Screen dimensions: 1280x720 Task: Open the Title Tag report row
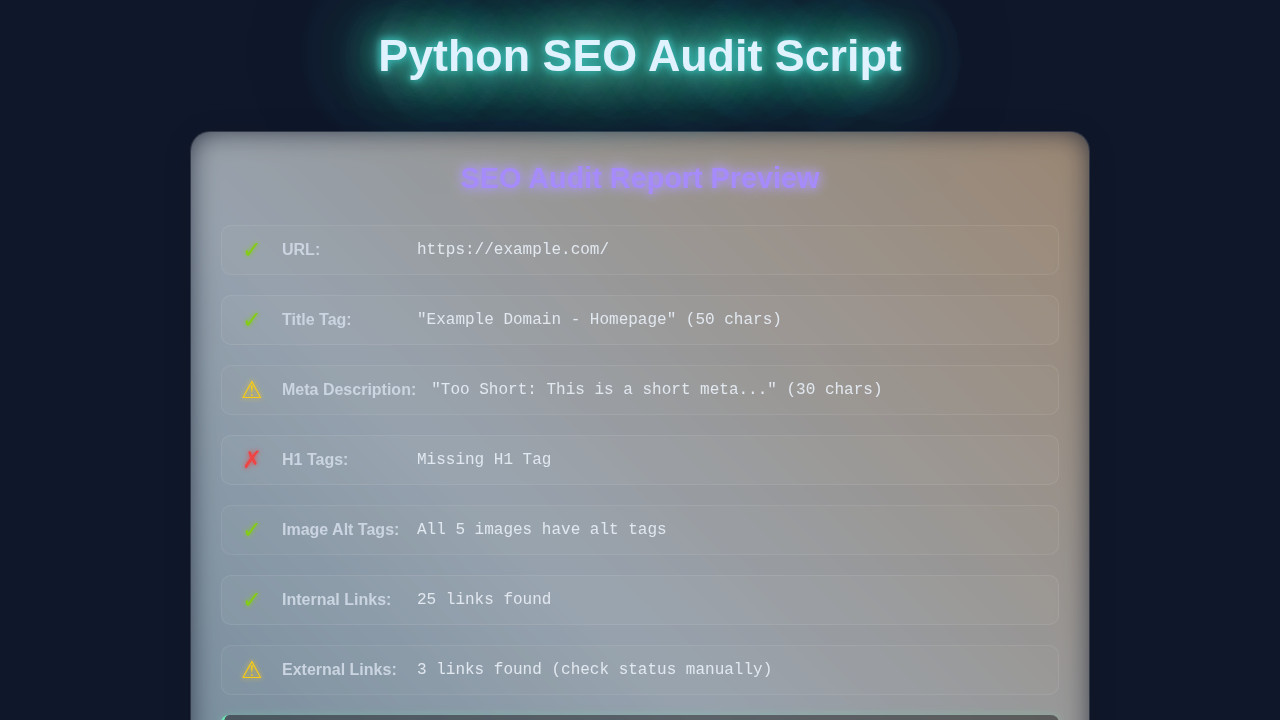click(x=640, y=320)
